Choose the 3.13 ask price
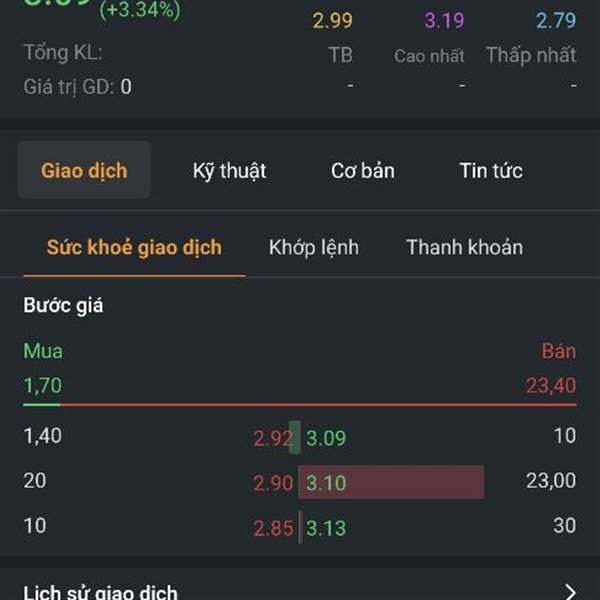This screenshot has height=600, width=600. click(x=326, y=528)
